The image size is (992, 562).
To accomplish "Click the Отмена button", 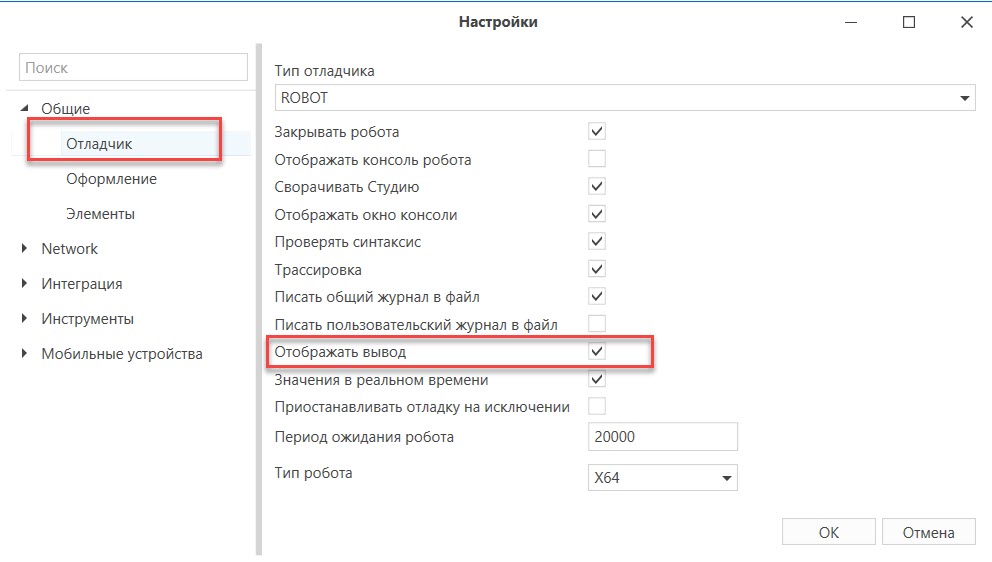I will (928, 532).
